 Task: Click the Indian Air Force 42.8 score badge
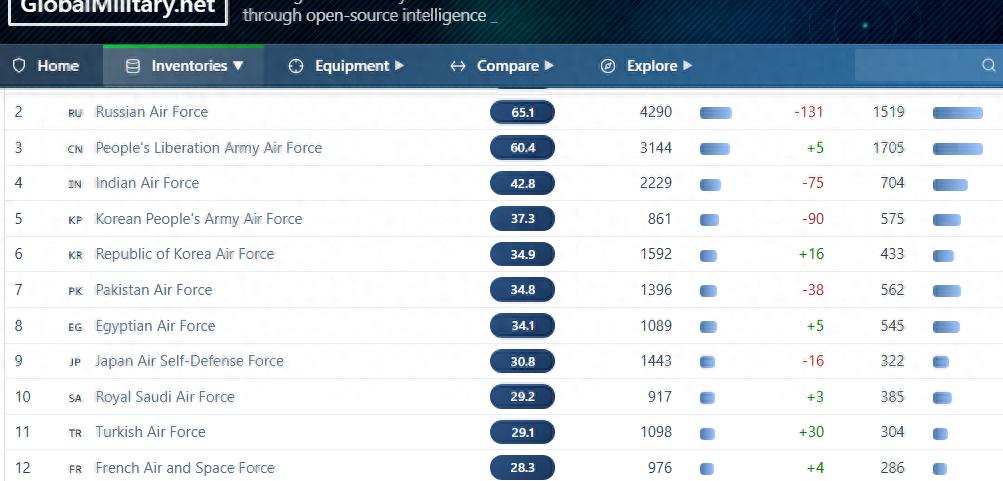click(522, 184)
